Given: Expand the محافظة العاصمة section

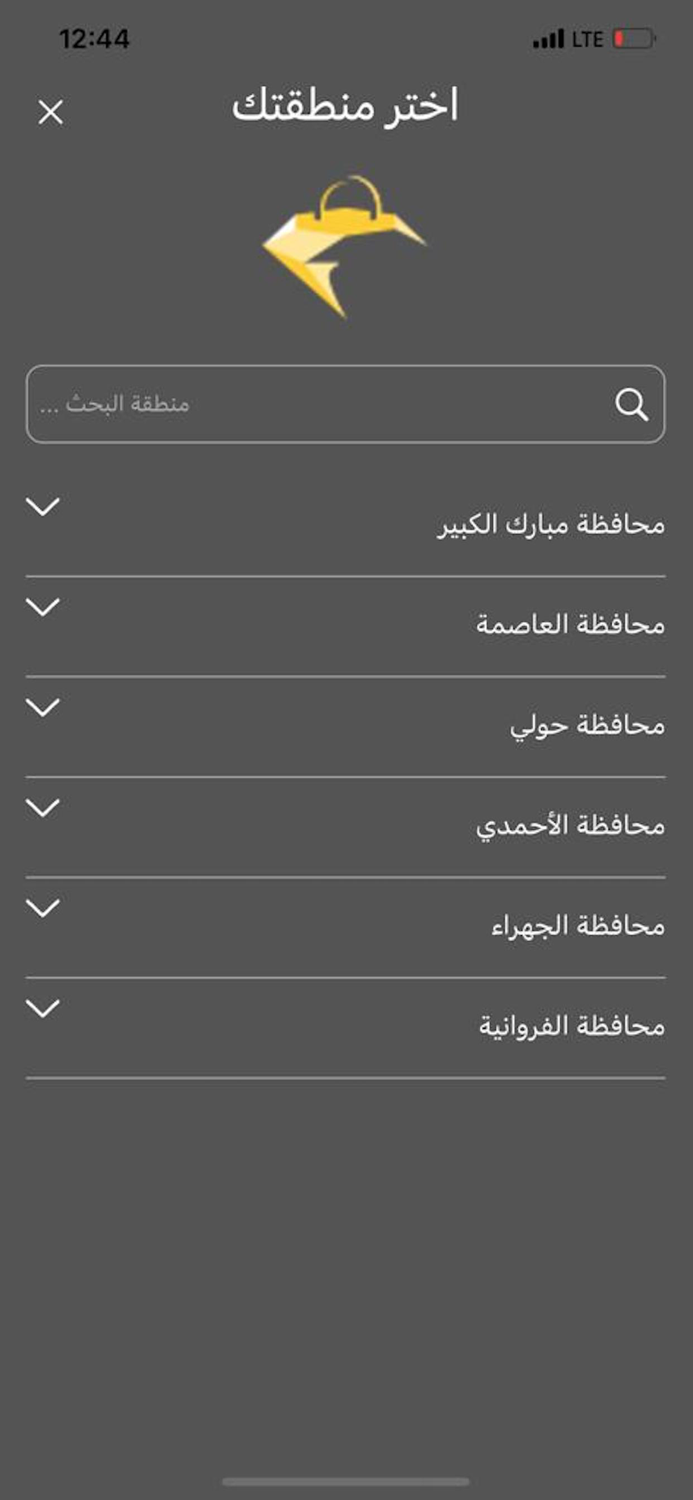Looking at the screenshot, I should pyautogui.click(x=42, y=609).
